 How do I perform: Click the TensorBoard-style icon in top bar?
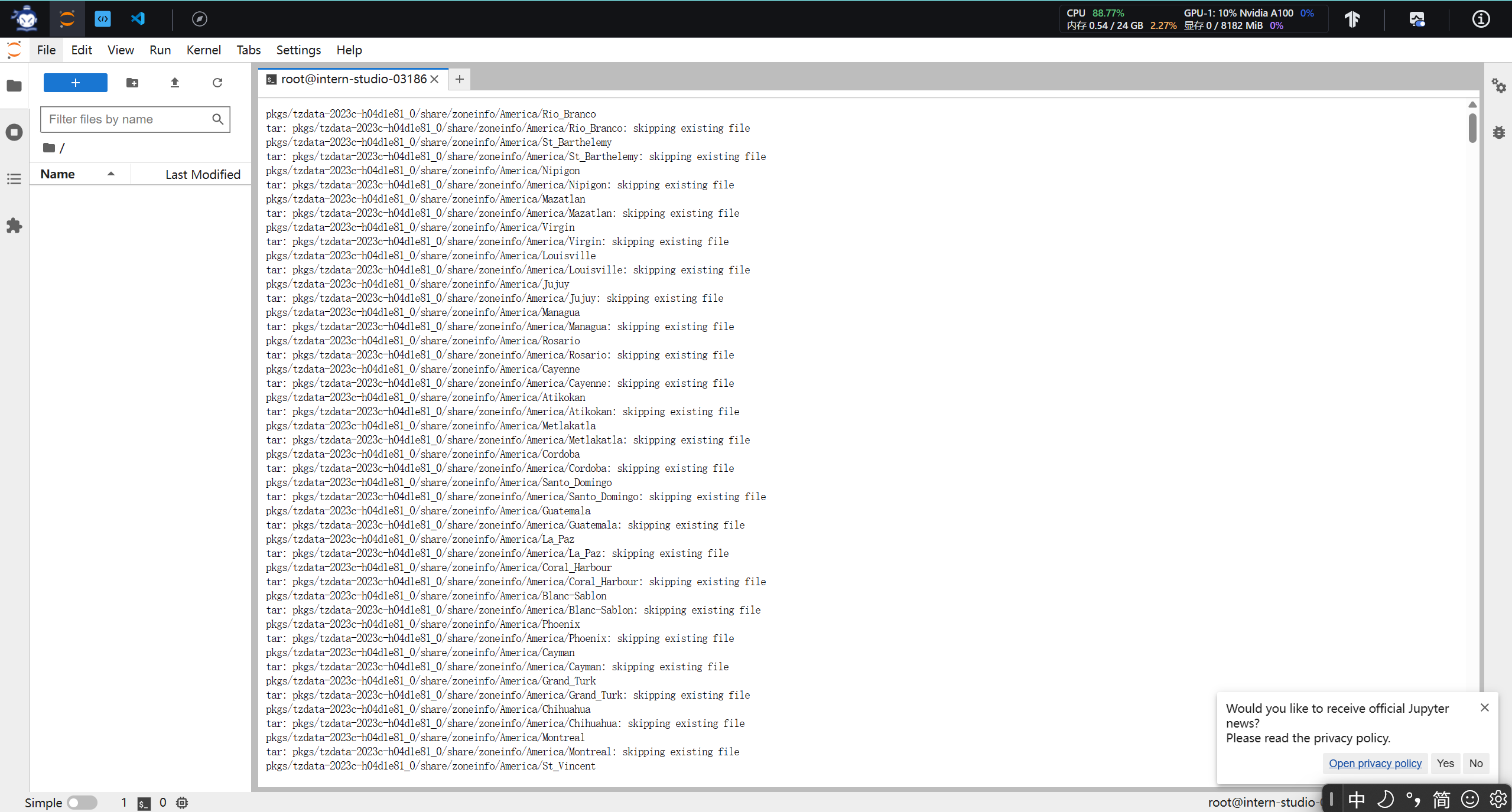pyautogui.click(x=1352, y=19)
